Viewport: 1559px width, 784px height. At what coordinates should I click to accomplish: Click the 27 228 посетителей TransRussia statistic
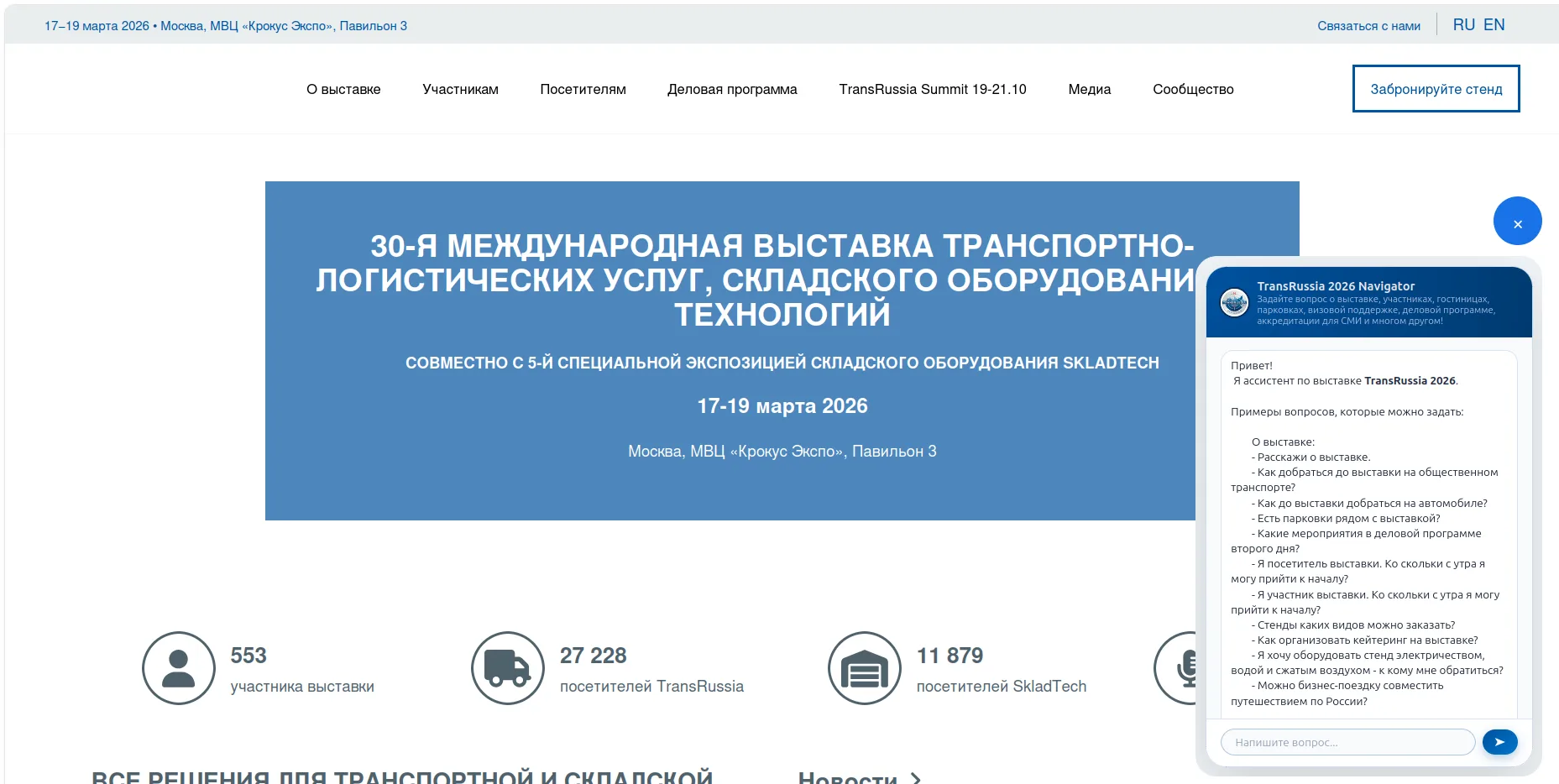coord(651,670)
